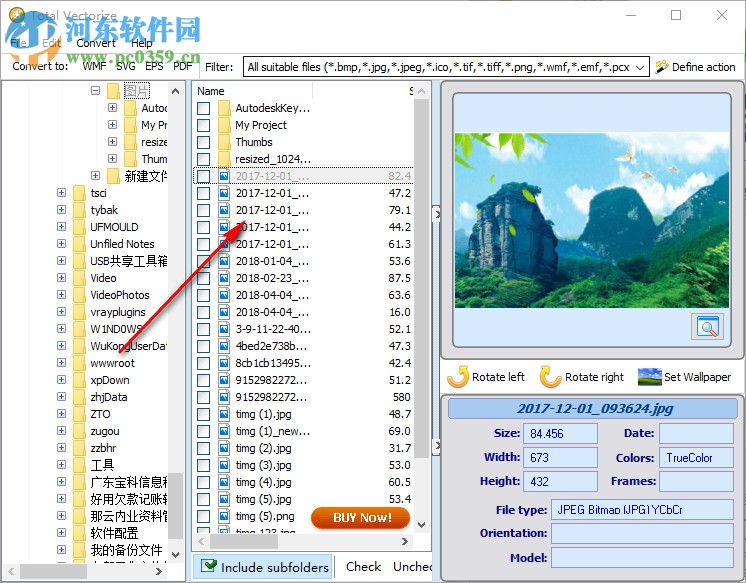This screenshot has height=583, width=746.
Task: Click the BUY Now! button
Action: 360,517
